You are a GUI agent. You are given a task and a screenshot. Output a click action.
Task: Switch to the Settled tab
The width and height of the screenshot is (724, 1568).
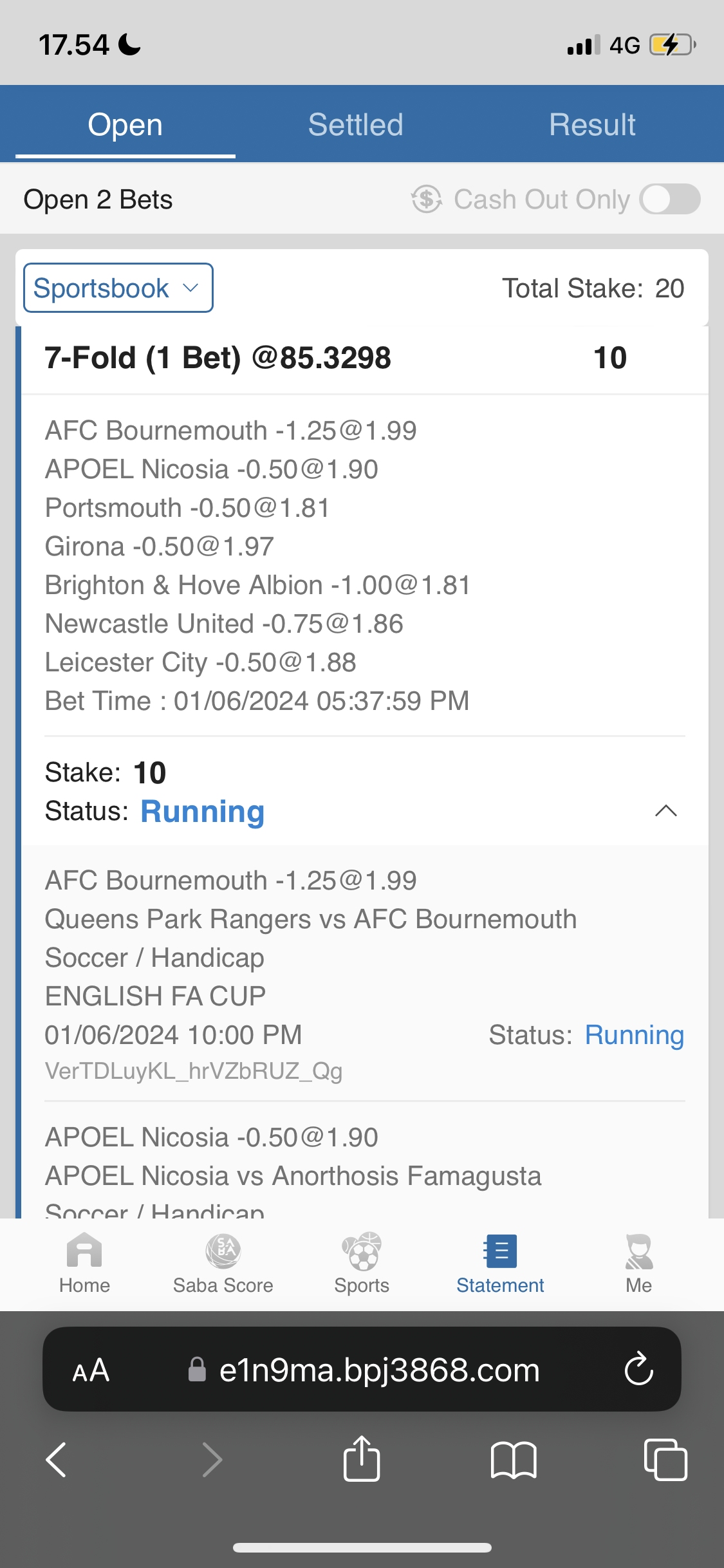tap(355, 125)
